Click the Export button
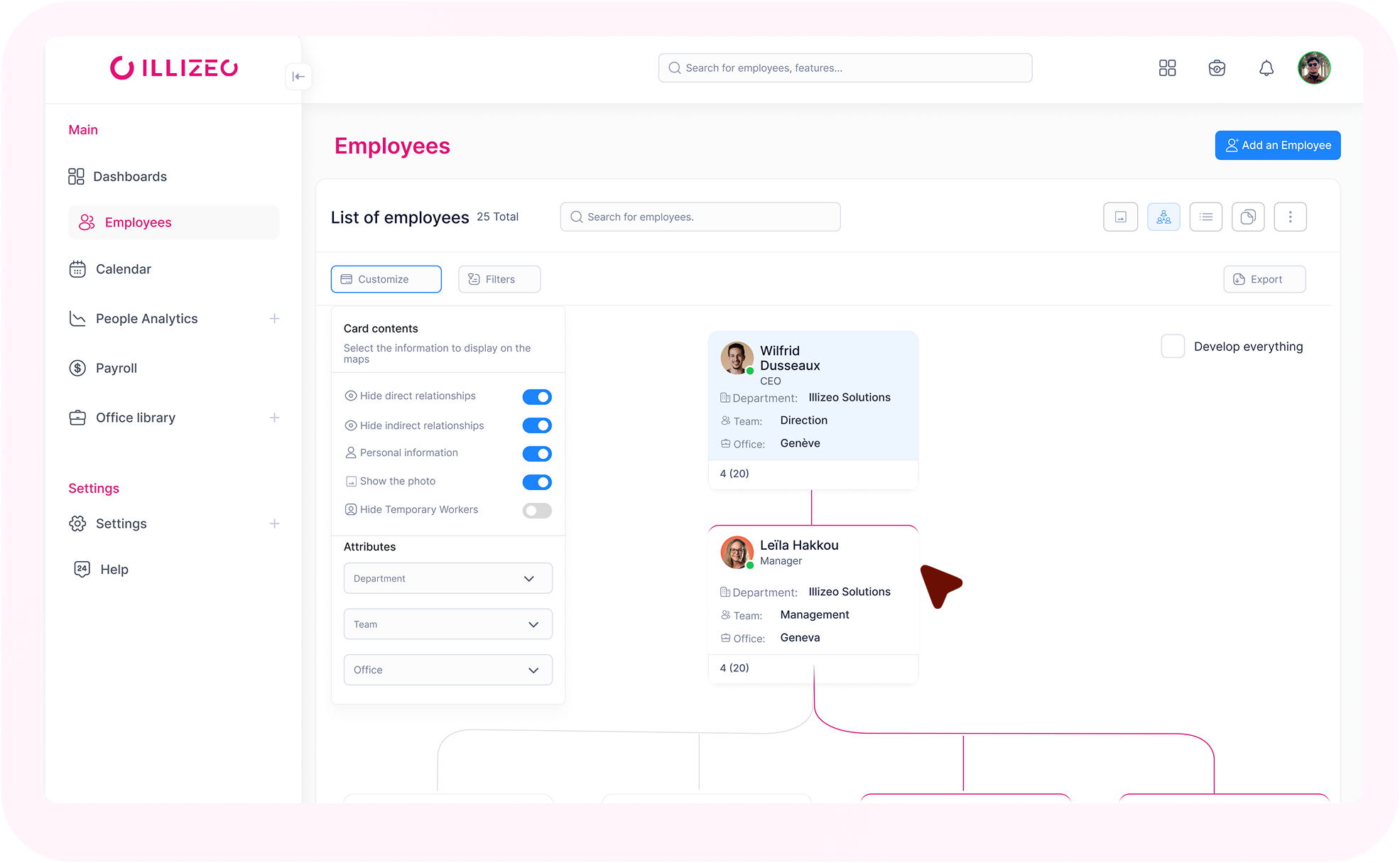This screenshot has height=863, width=1400. (x=1264, y=280)
